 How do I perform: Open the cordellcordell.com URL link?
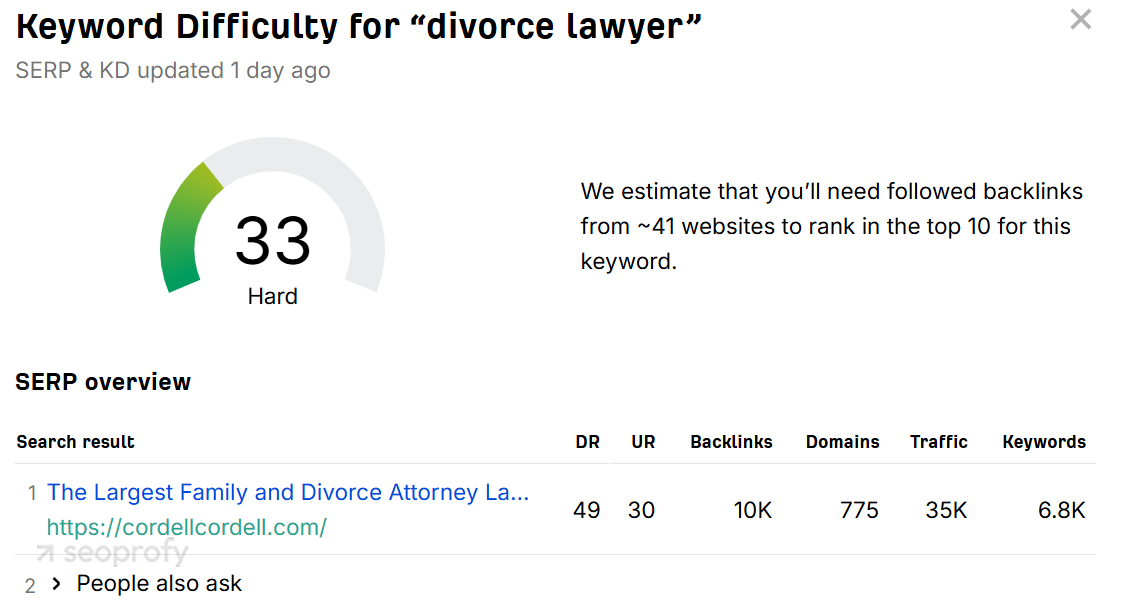coord(187,527)
